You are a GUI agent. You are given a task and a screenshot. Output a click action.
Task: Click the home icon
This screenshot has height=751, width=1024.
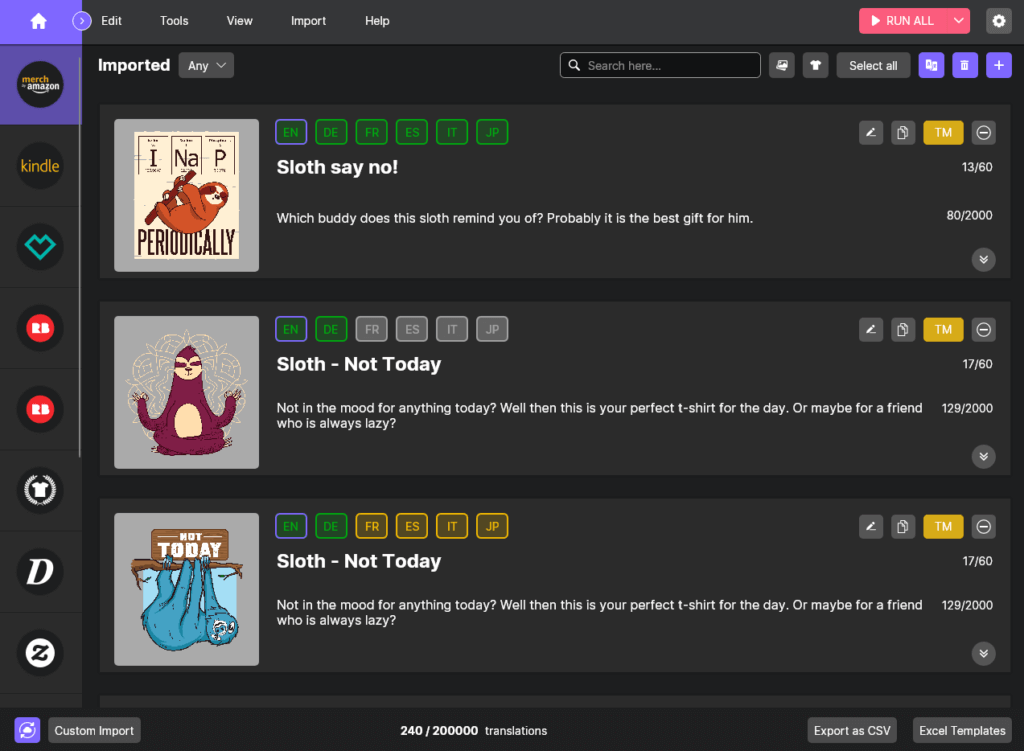click(x=39, y=21)
